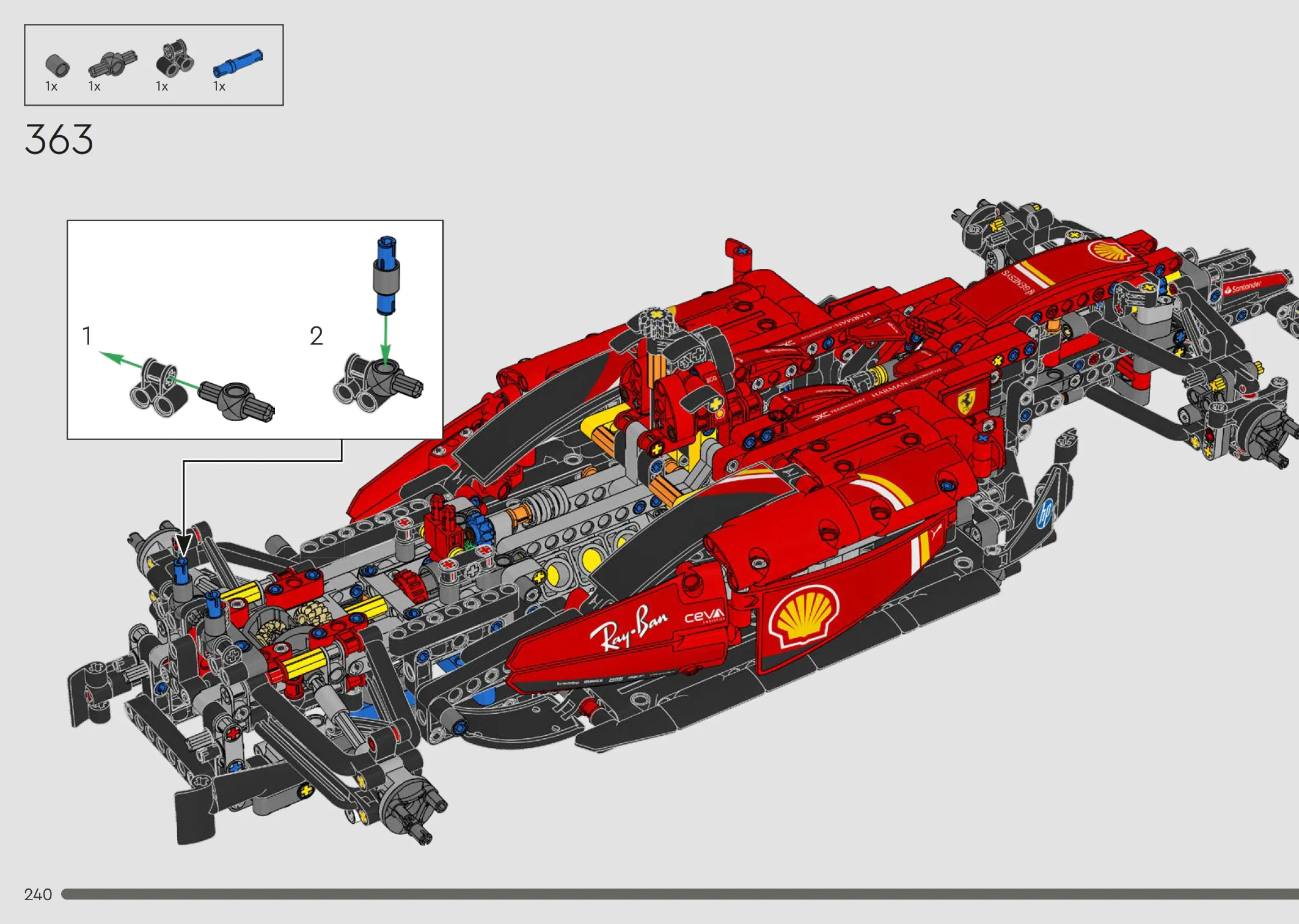Click the hp logo on the dark side flap
Image resolution: width=1299 pixels, height=924 pixels.
pyautogui.click(x=1044, y=513)
